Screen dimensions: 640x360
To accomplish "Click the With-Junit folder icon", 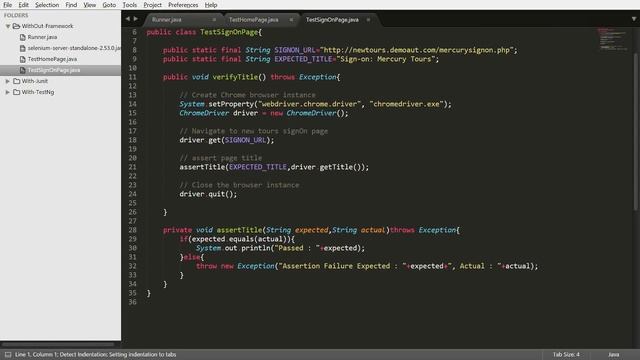I will coord(16,81).
